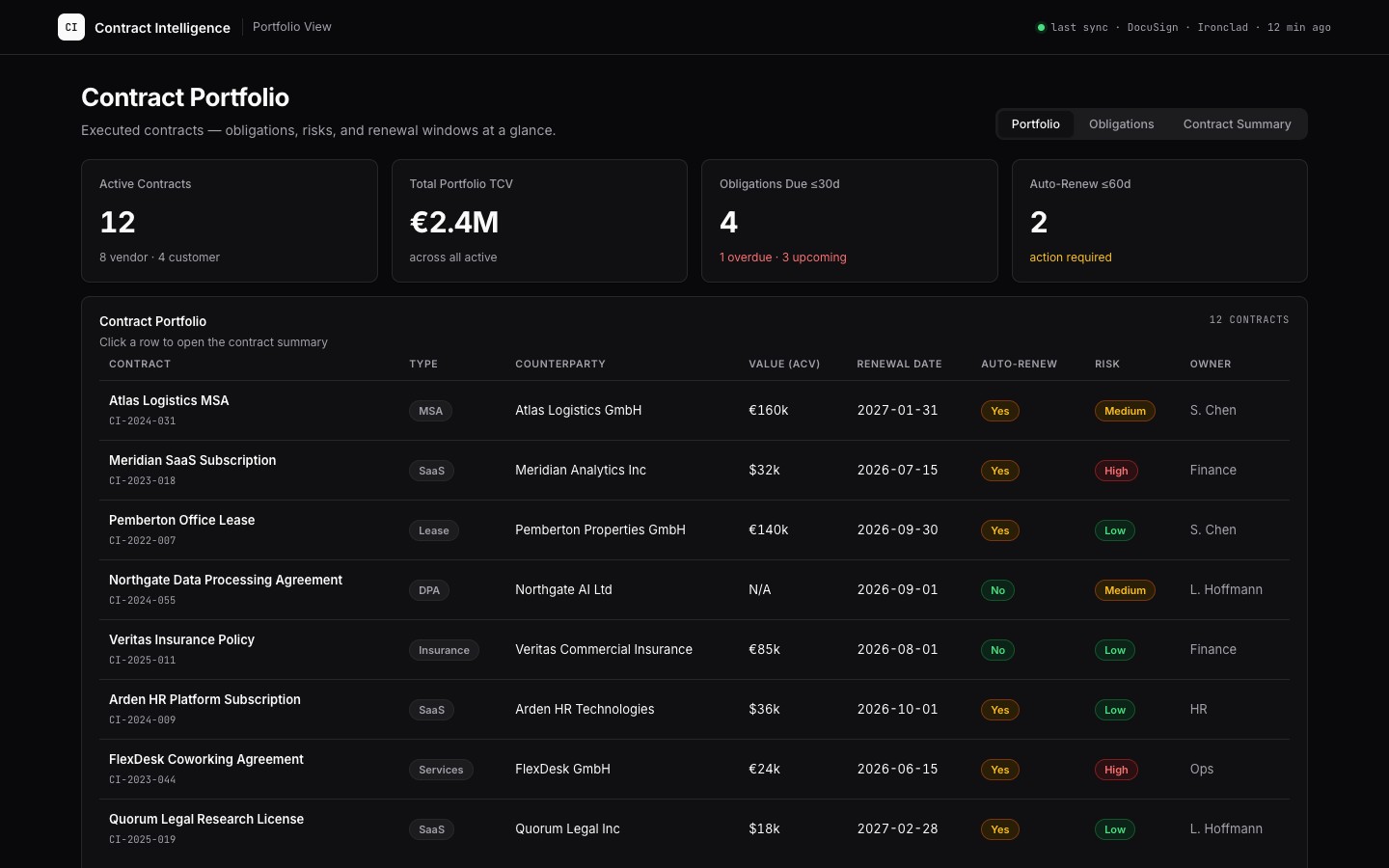1389x868 pixels.
Task: Click the Northgate AI Ltd counterparty
Action: (x=563, y=590)
